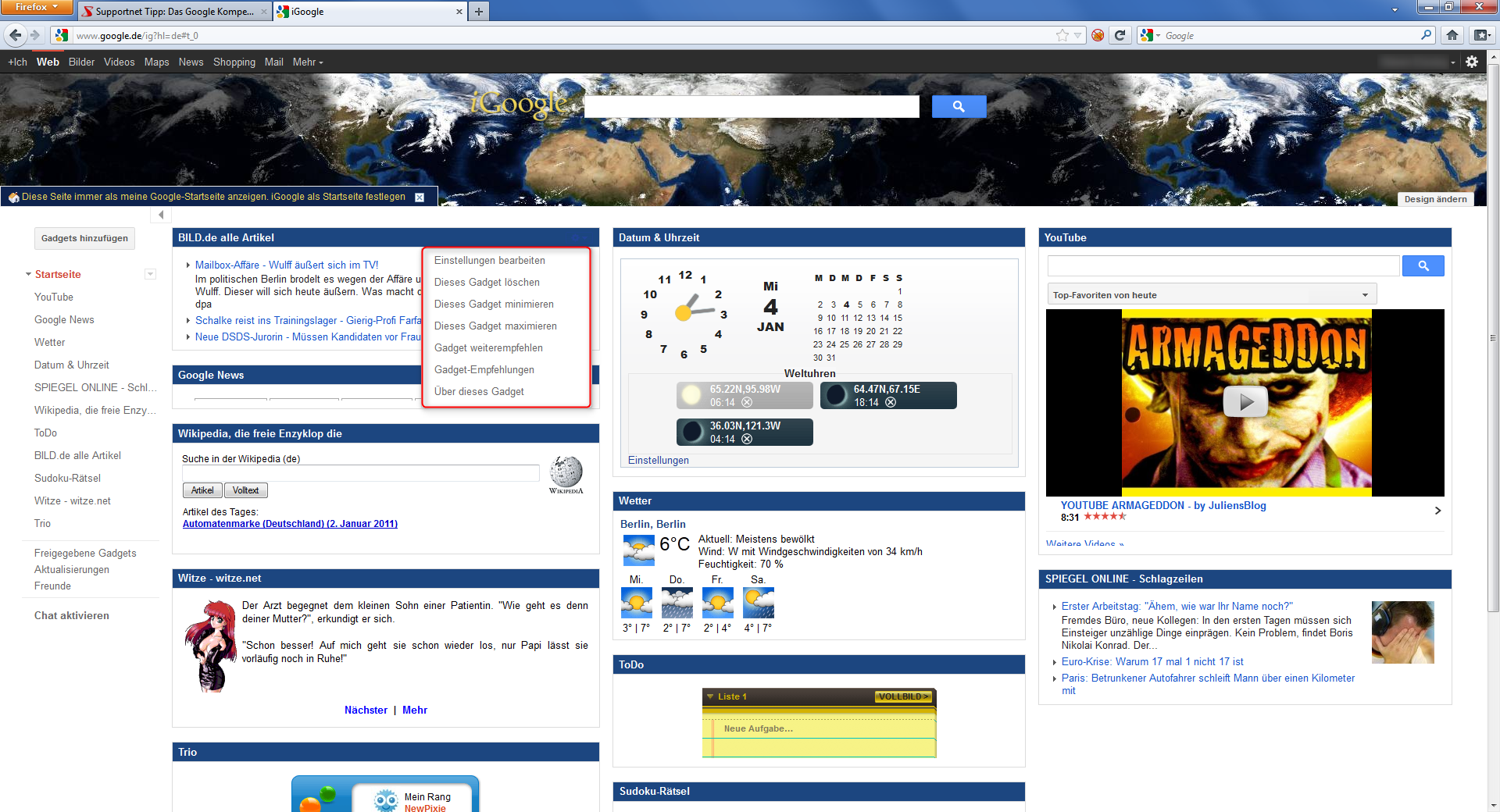Play the YouTube Armageddon video

[x=1245, y=402]
